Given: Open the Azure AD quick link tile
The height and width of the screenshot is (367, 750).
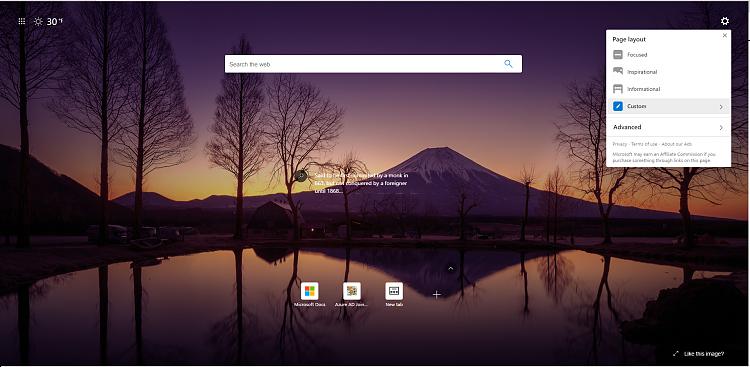Looking at the screenshot, I should click(352, 294).
